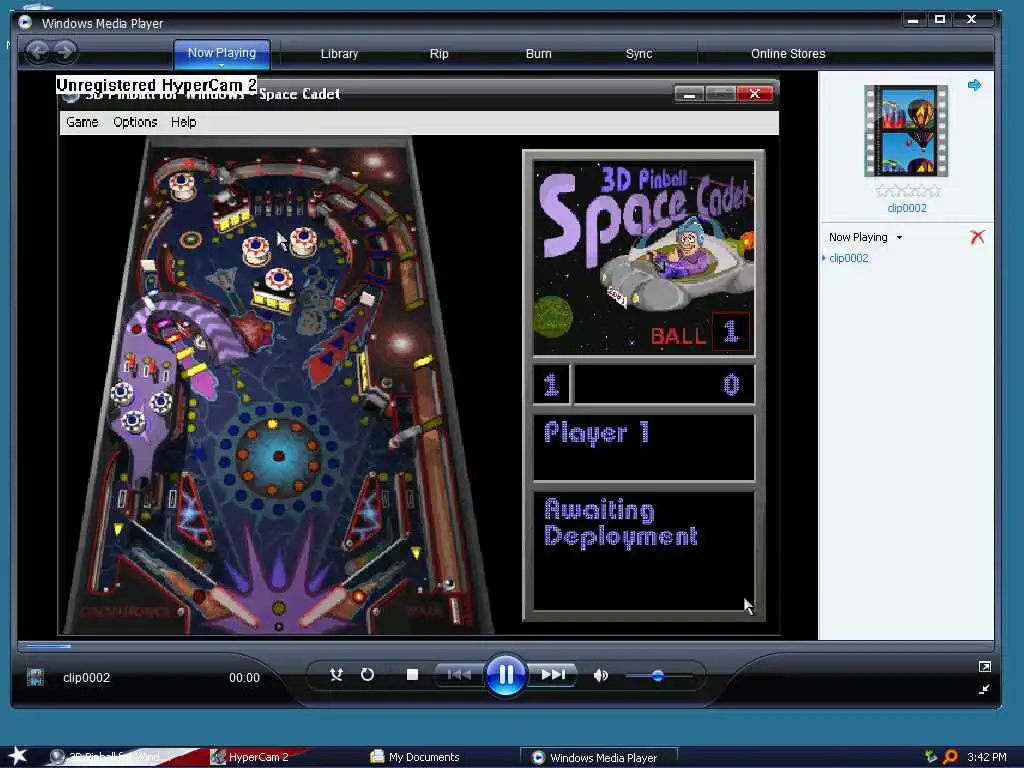Click the 3:42 PM system clock
The width and height of the screenshot is (1024, 768).
click(x=987, y=757)
